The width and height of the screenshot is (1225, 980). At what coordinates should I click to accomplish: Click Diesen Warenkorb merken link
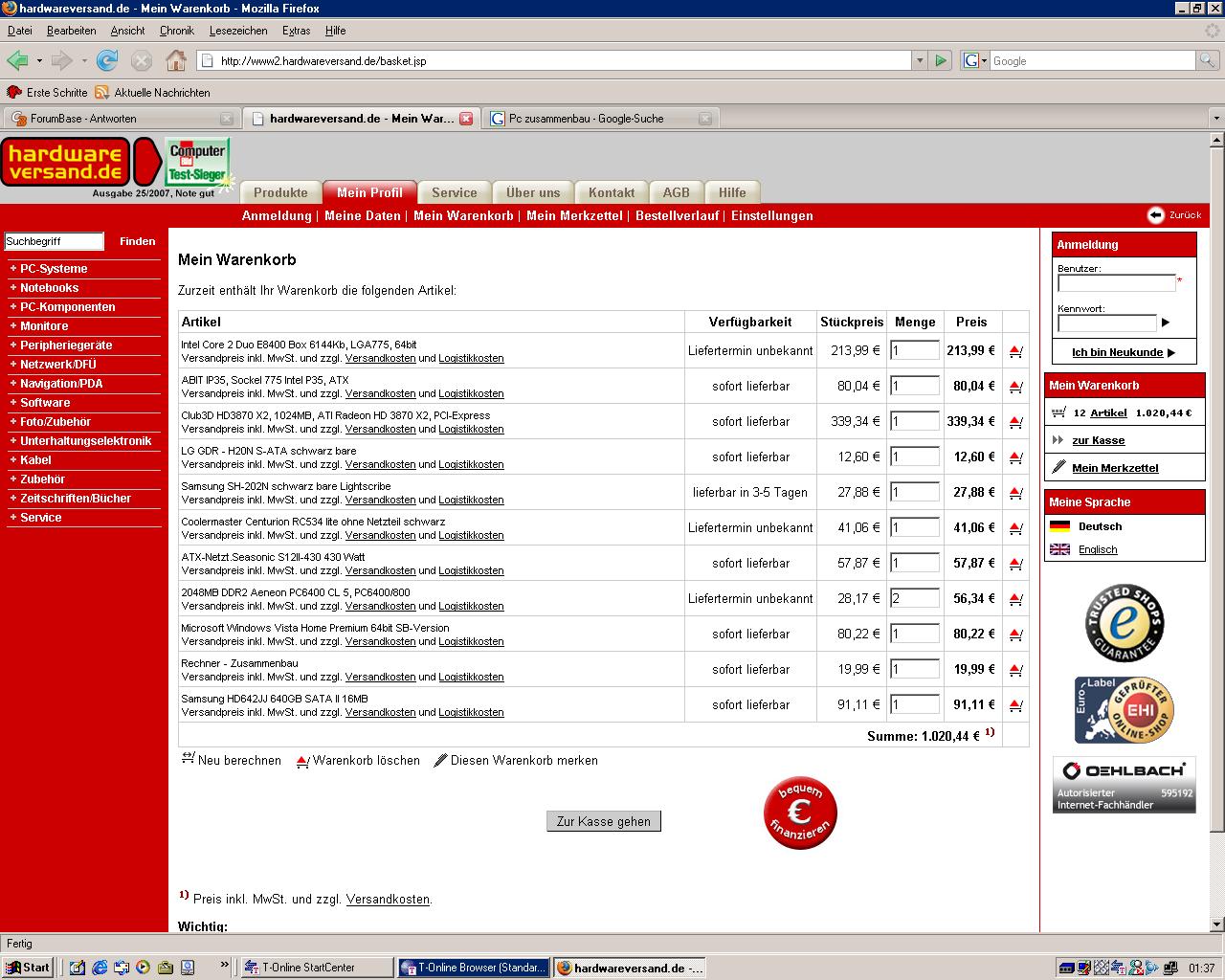[x=516, y=760]
